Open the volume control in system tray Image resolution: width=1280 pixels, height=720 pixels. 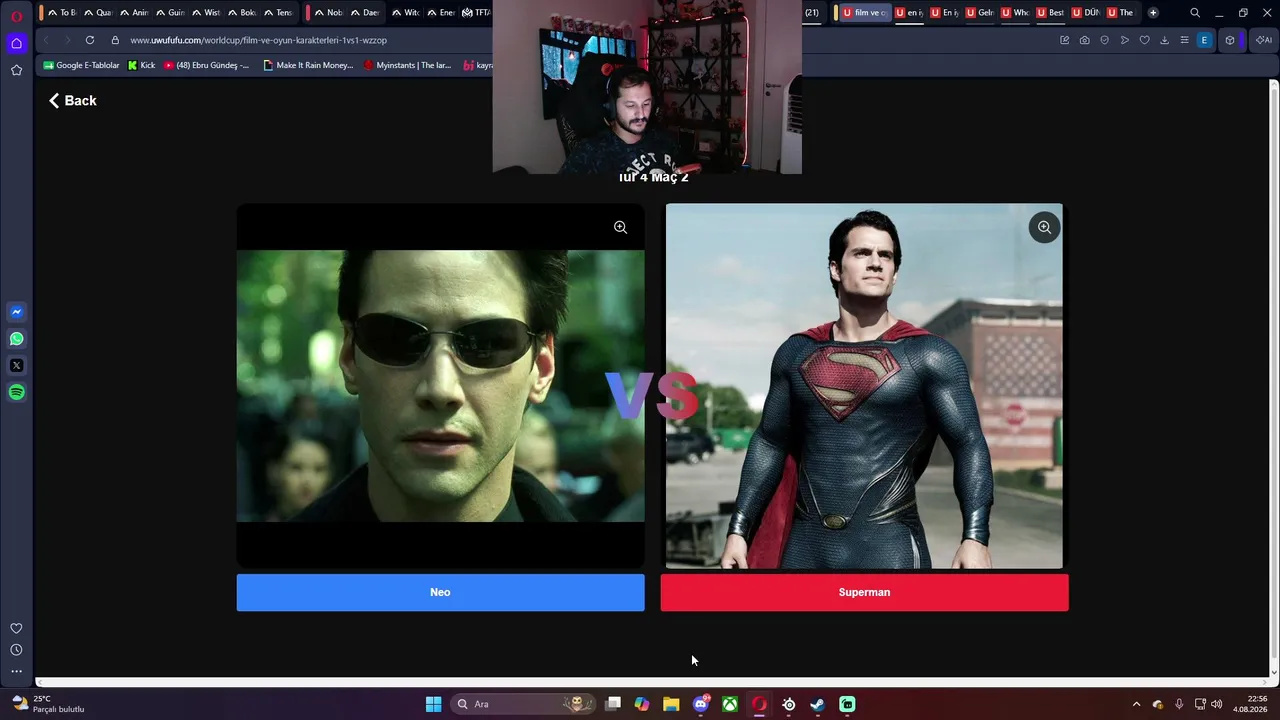pyautogui.click(x=1217, y=704)
